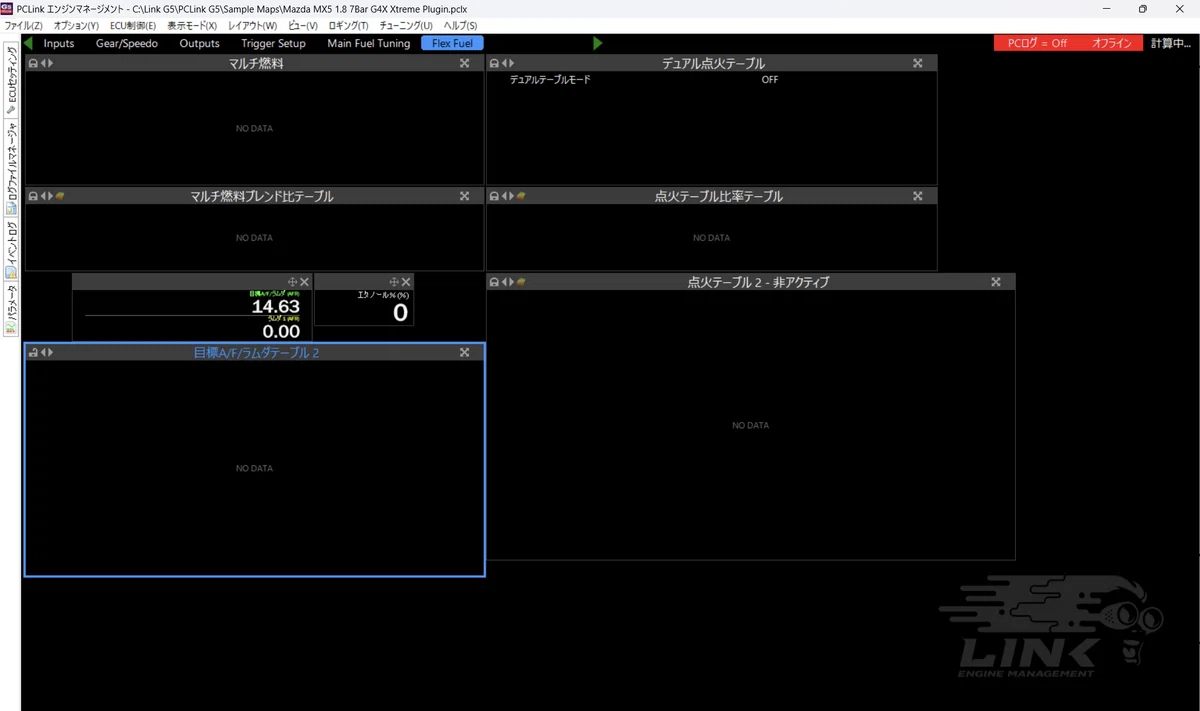Open the パラメータ side tab
Viewport: 1200px width, 711px height.
coord(11,311)
